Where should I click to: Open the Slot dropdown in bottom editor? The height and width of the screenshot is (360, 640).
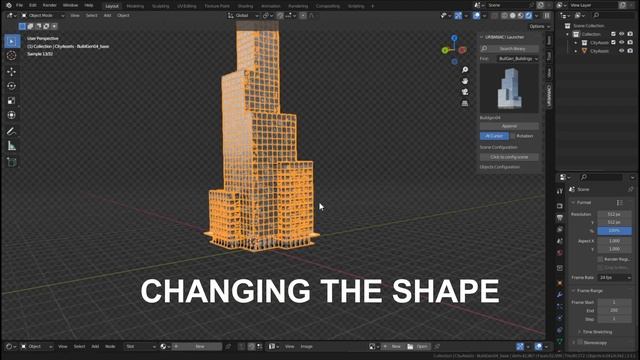(141, 347)
